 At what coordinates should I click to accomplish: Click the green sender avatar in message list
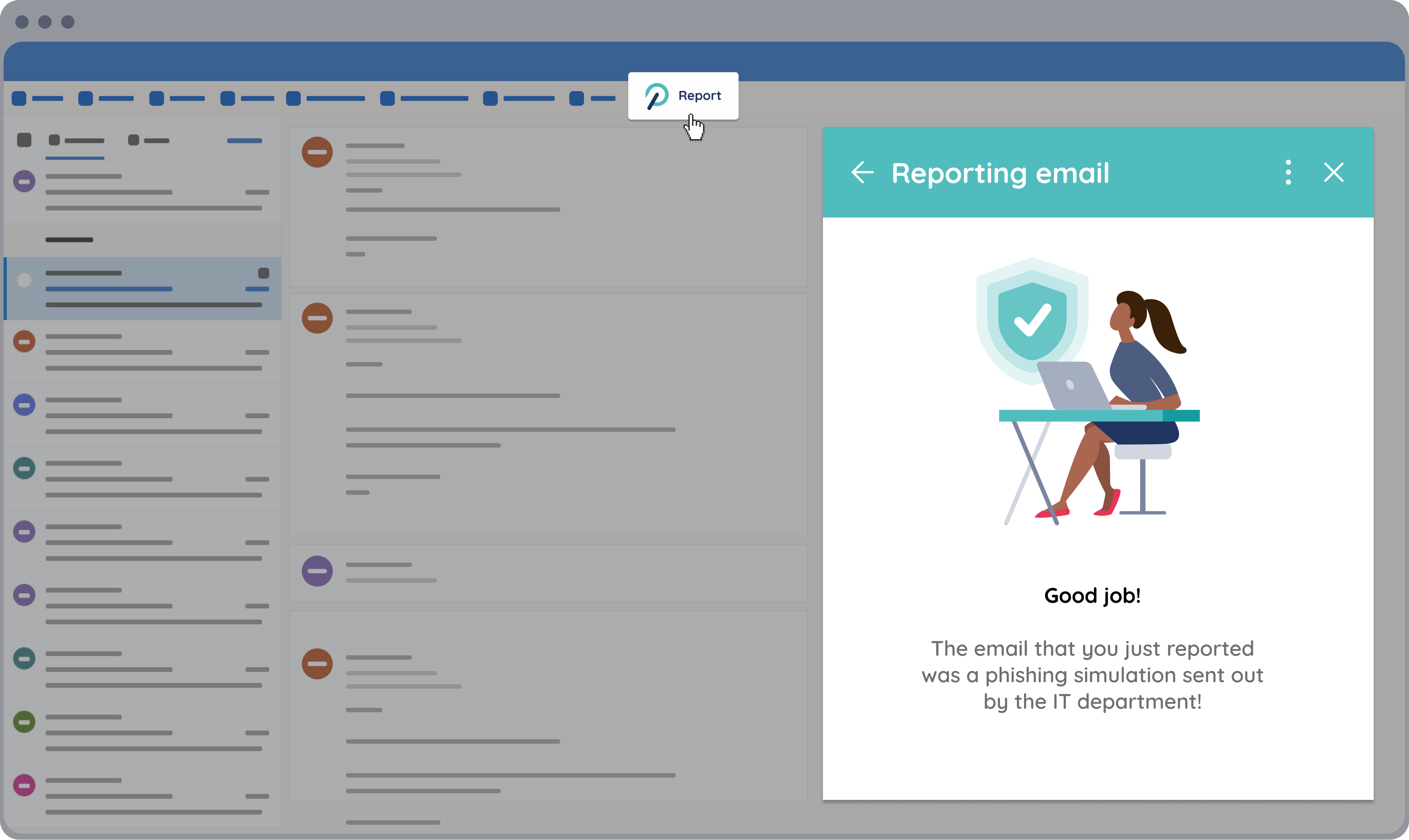tap(24, 722)
